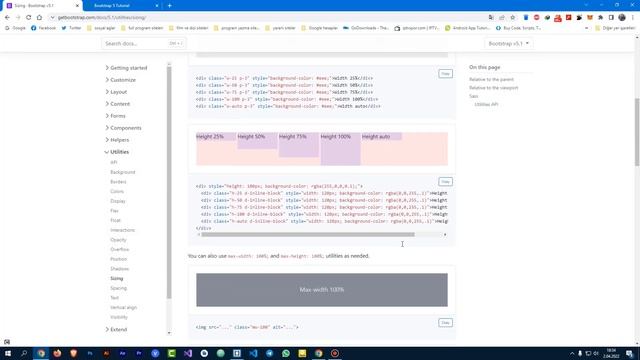This screenshot has height=360, width=640.
Task: Jump to Relative to the parent section
Action: click(491, 79)
